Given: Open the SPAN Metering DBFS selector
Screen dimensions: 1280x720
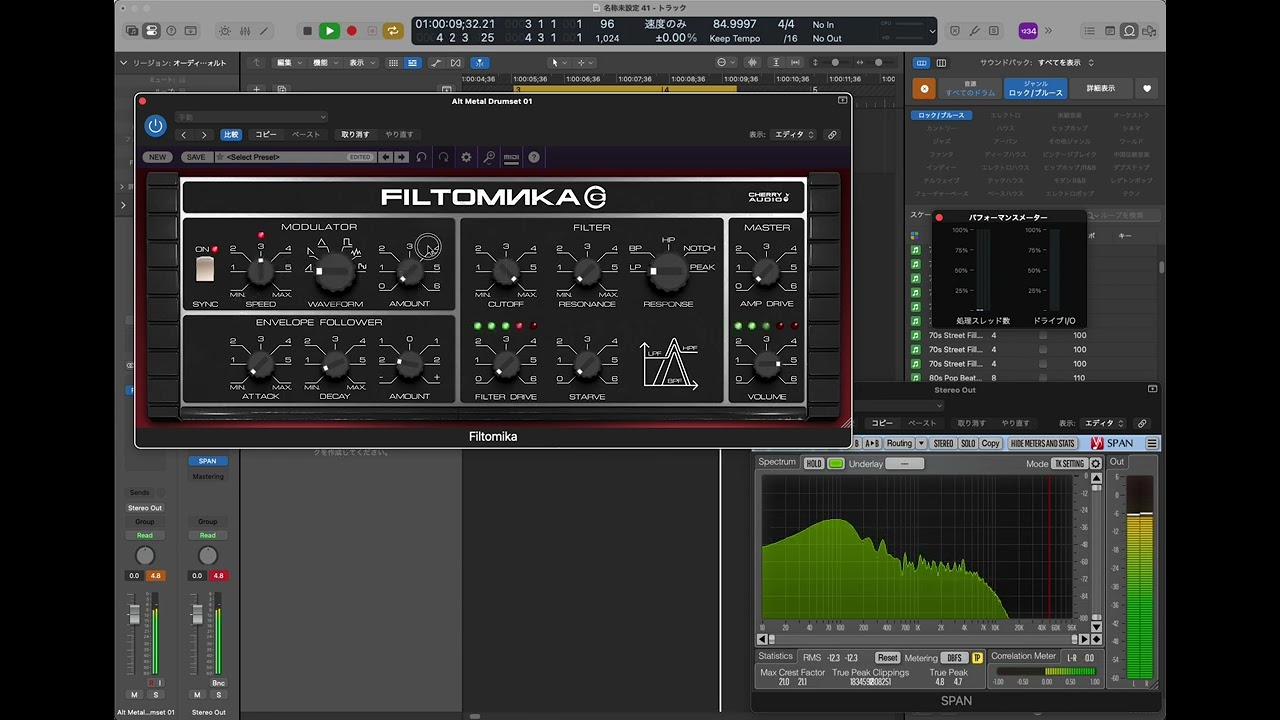Looking at the screenshot, I should point(954,658).
